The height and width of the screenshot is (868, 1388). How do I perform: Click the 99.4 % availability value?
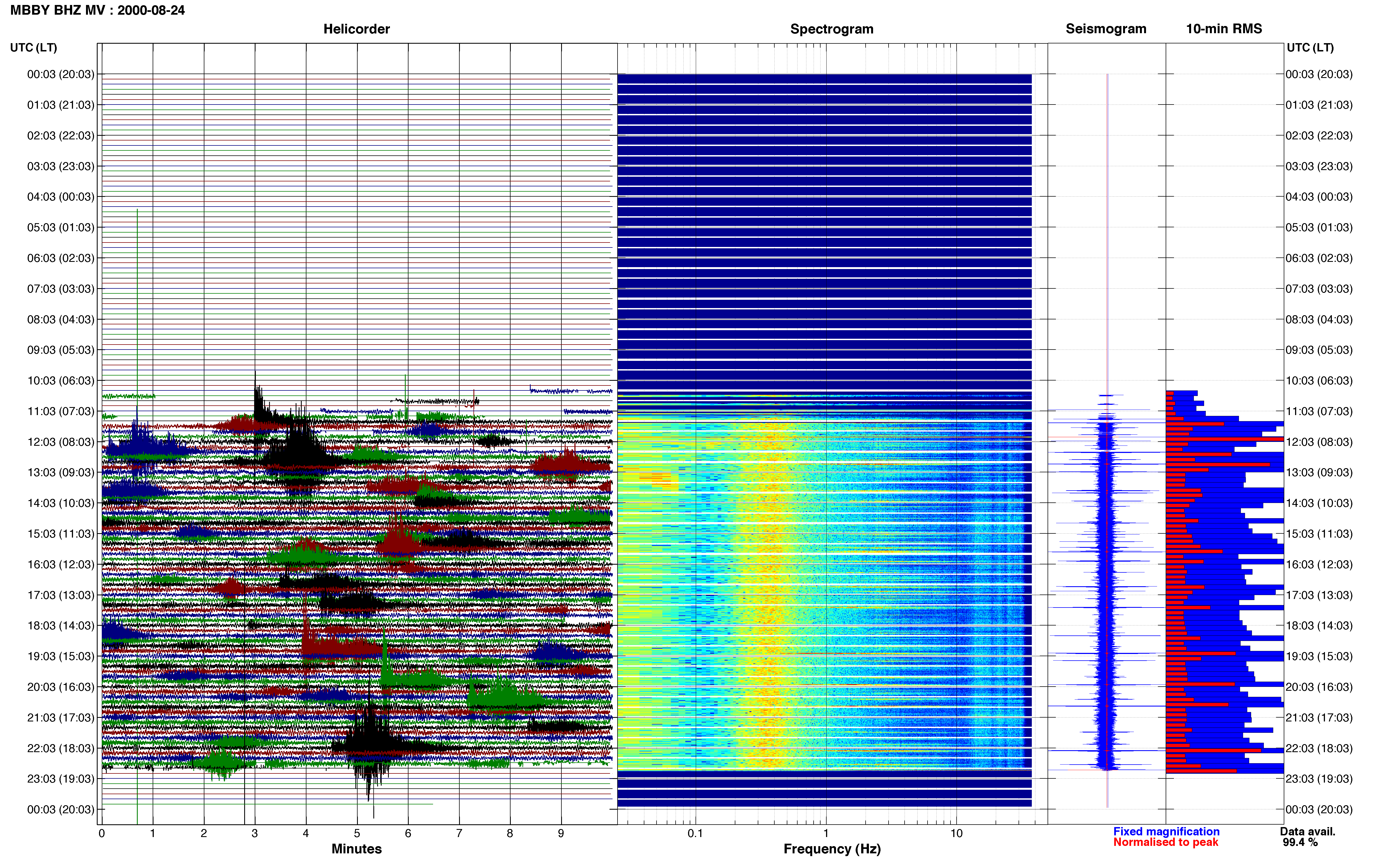coord(1300,842)
